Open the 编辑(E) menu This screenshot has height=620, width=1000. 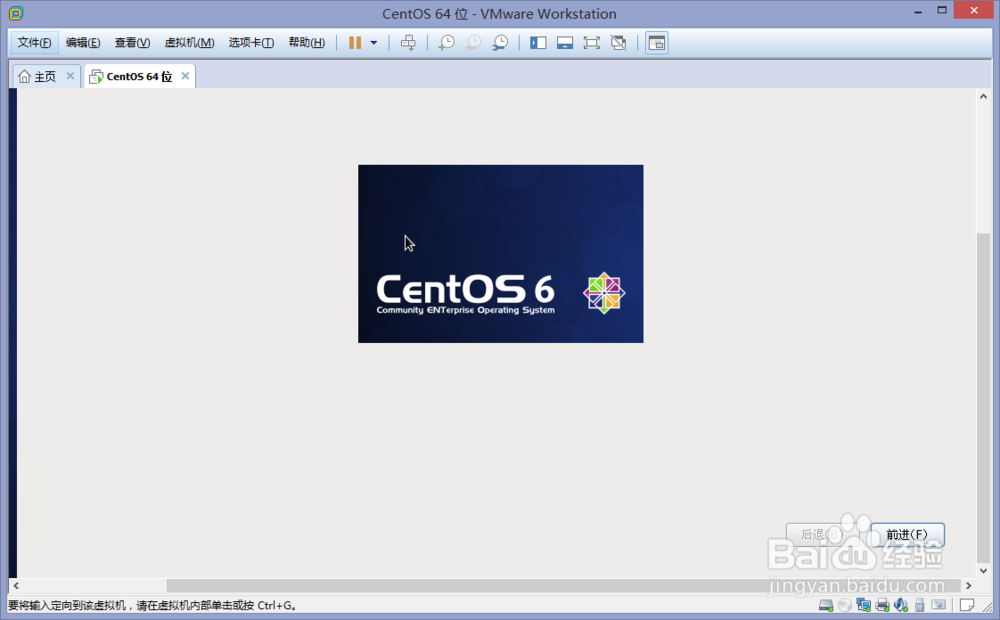coord(83,43)
